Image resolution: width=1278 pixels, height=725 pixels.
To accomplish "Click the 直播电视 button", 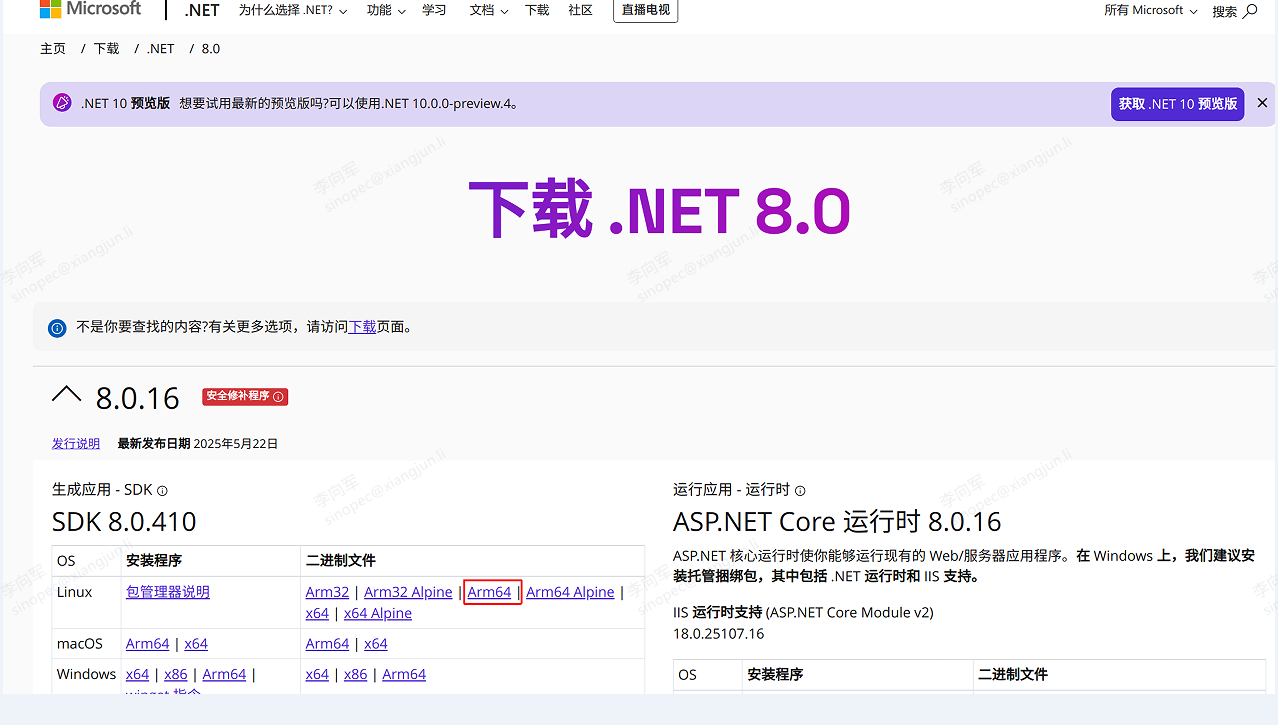I will pos(646,10).
